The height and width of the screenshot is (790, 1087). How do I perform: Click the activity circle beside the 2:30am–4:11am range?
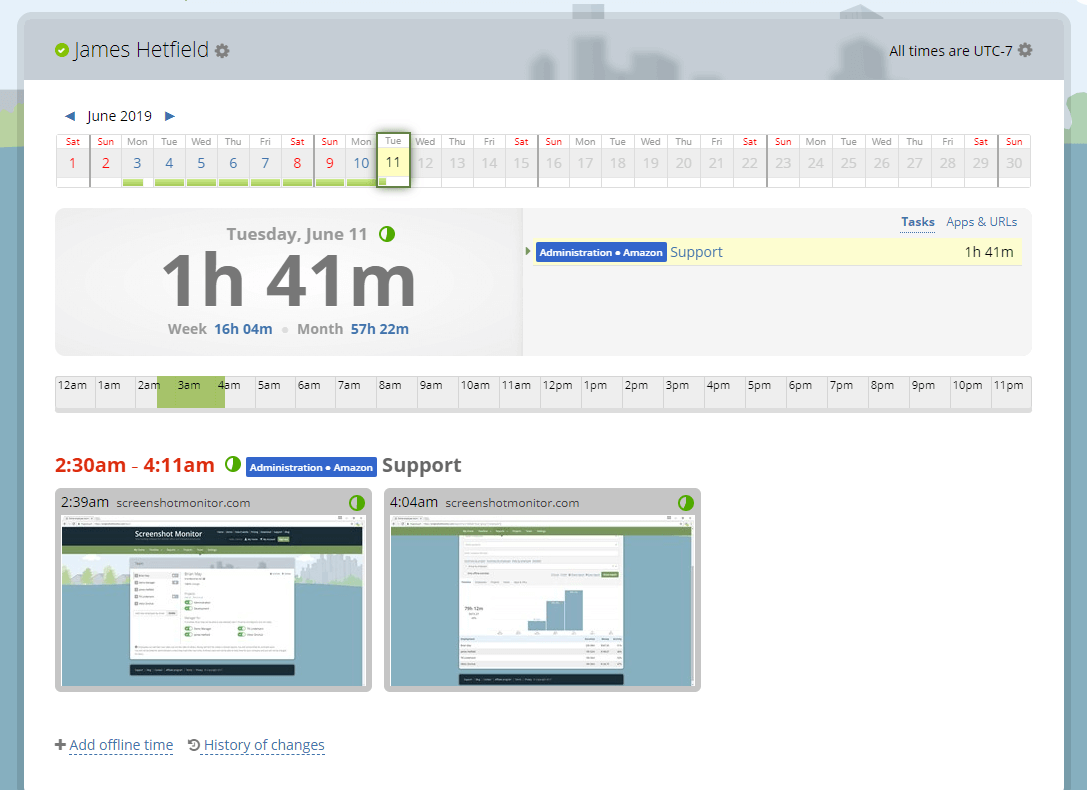pyautogui.click(x=232, y=464)
